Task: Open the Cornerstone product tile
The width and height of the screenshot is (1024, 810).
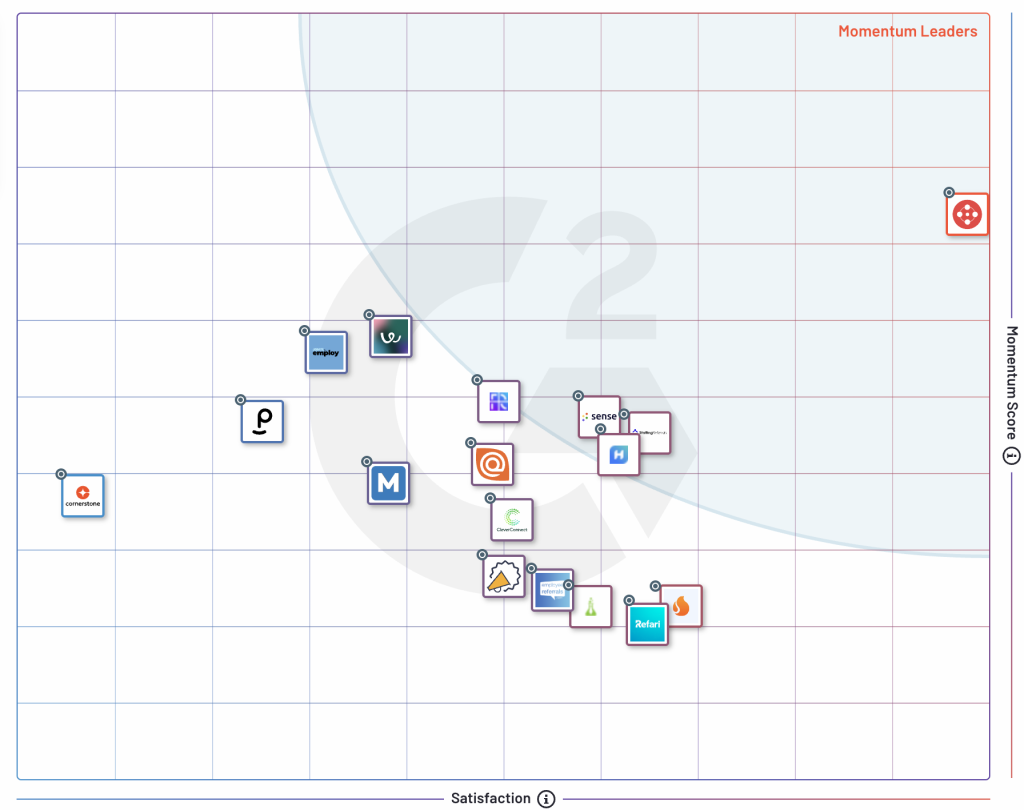Action: (x=83, y=496)
